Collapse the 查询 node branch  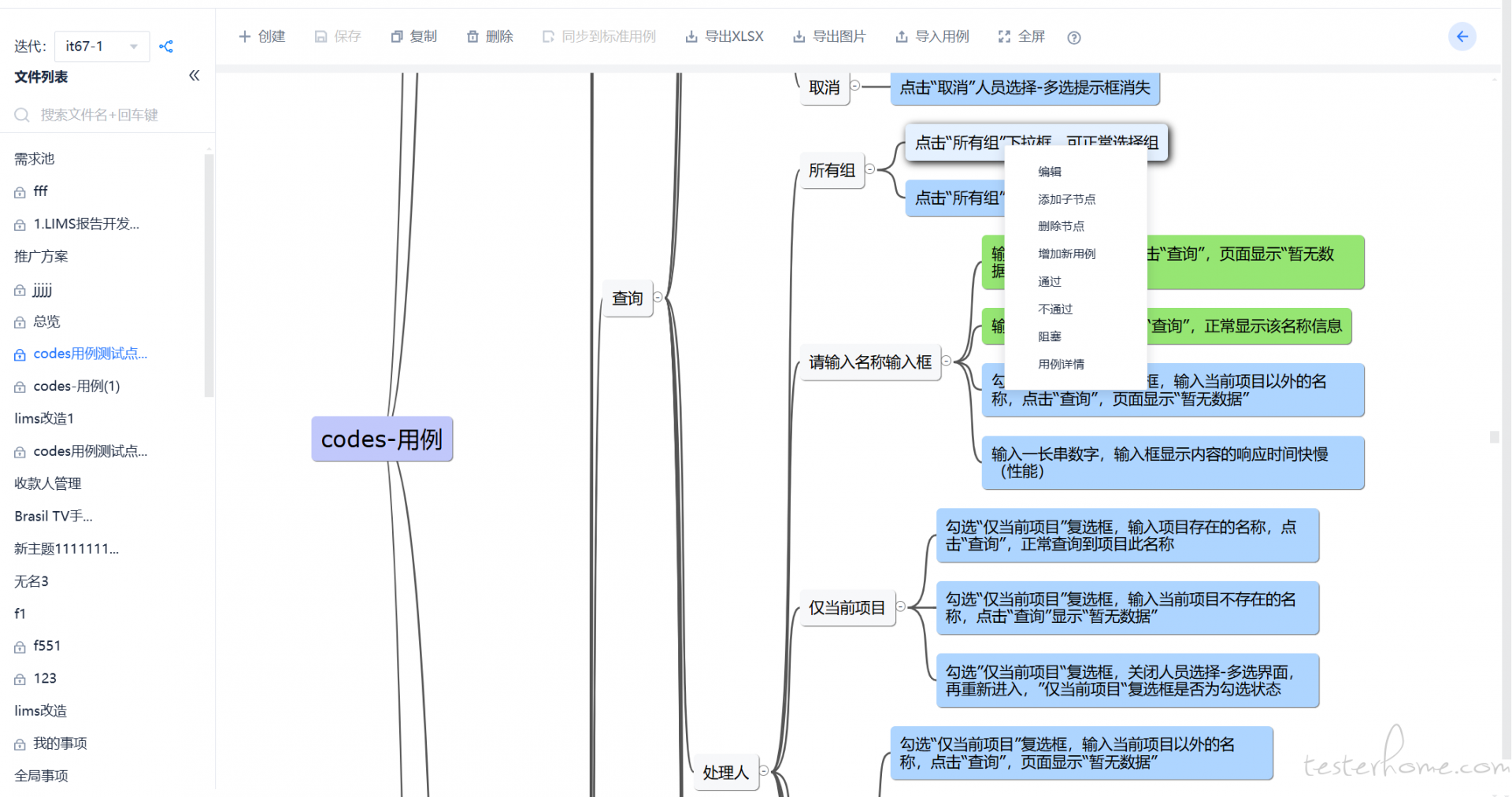pyautogui.click(x=658, y=298)
